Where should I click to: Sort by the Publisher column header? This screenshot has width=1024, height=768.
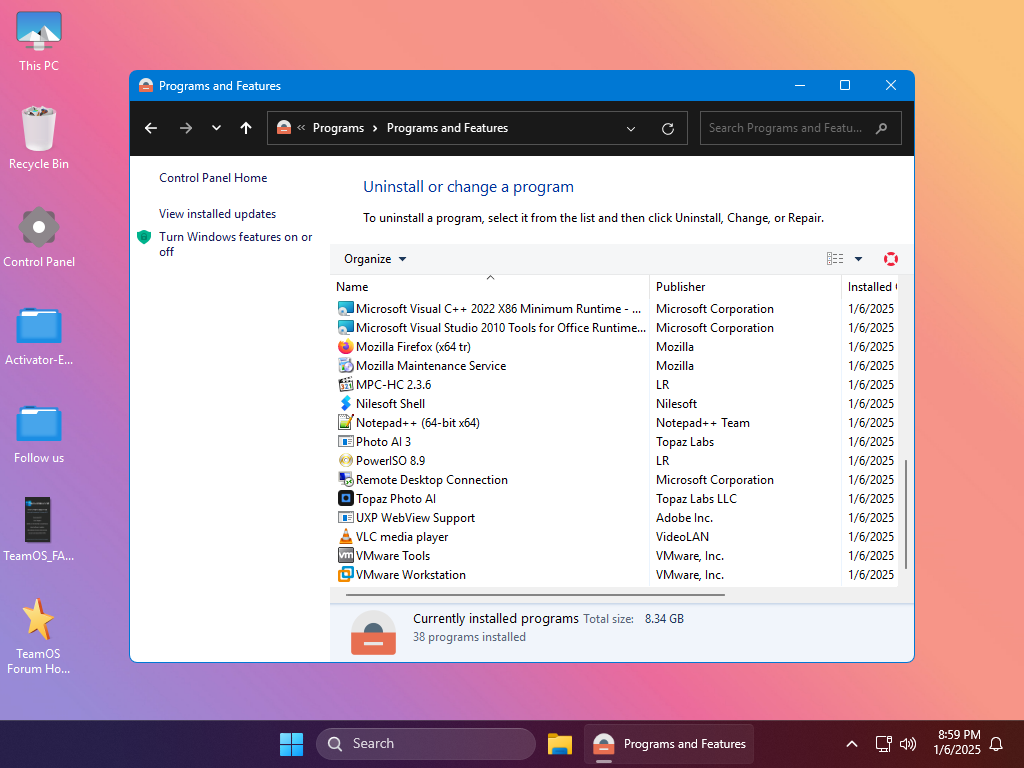[x=745, y=287]
